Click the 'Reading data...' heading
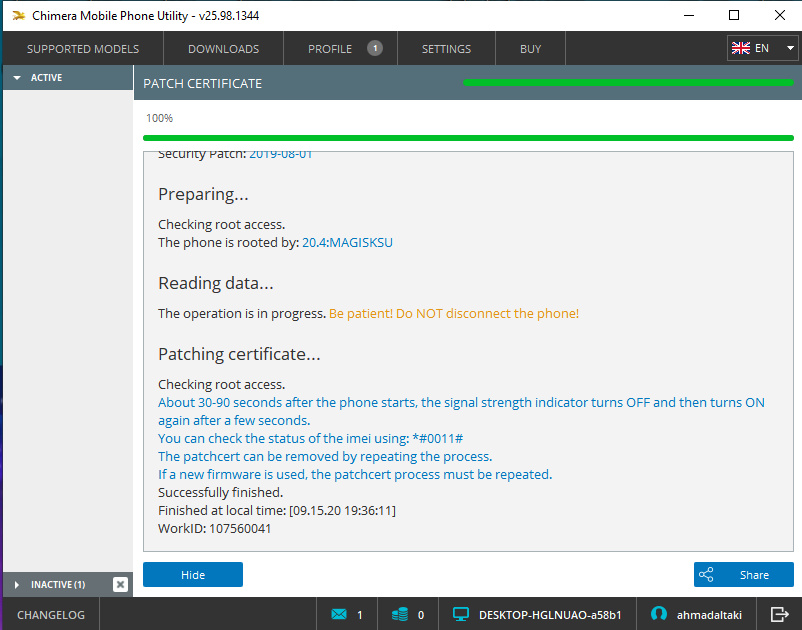Viewport: 802px width, 630px height. [x=216, y=283]
